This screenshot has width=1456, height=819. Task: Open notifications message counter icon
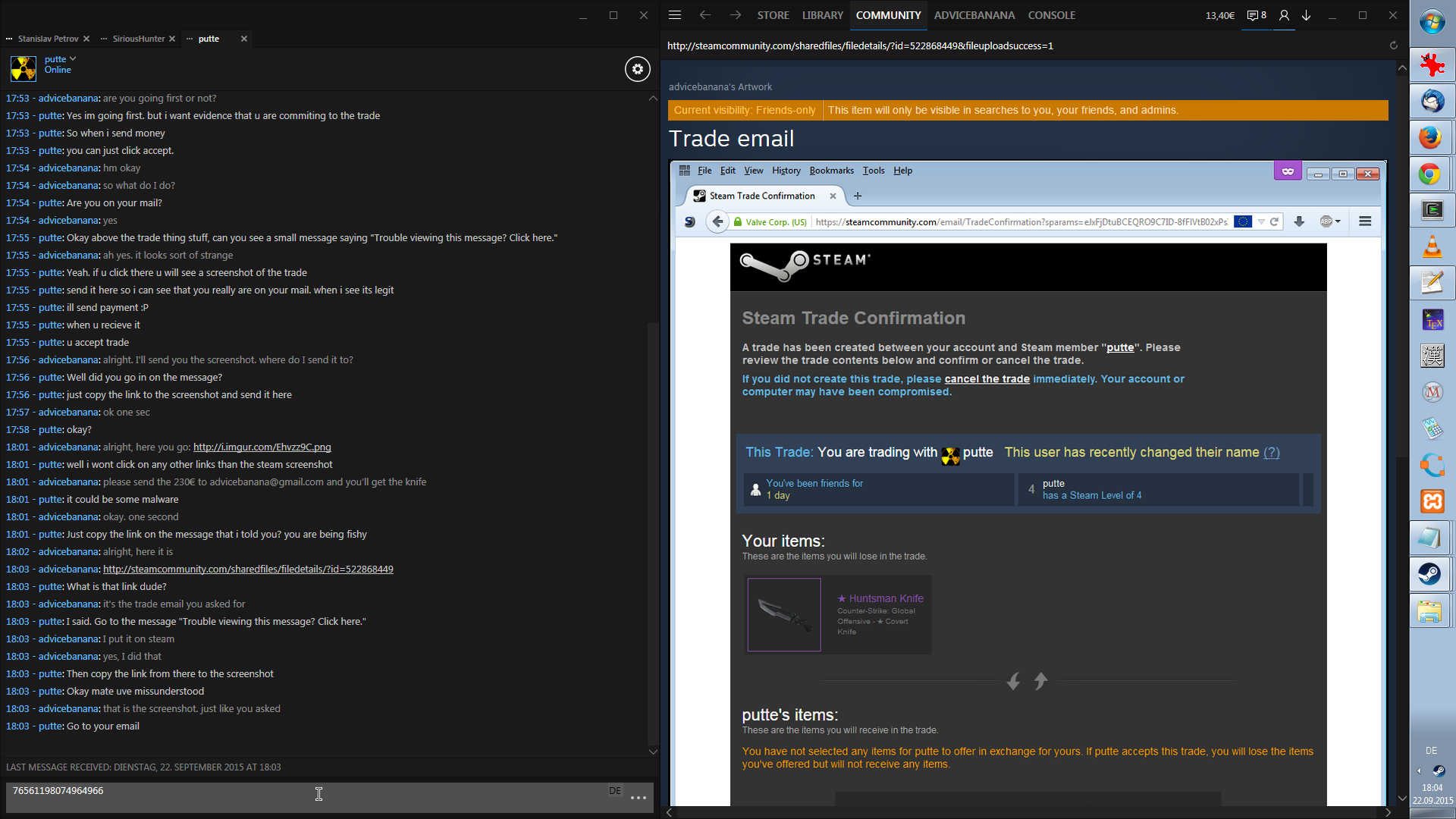click(1257, 15)
